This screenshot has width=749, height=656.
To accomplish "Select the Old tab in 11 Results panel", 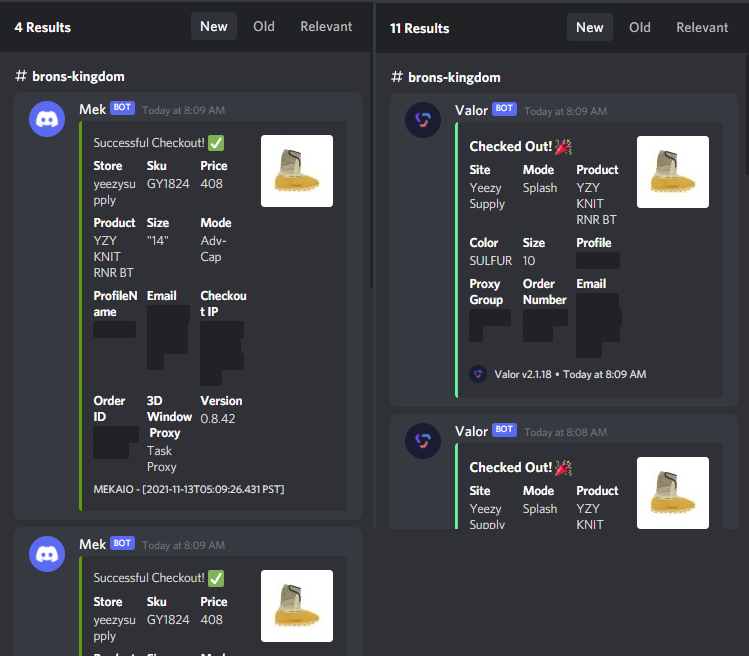I will pos(640,27).
